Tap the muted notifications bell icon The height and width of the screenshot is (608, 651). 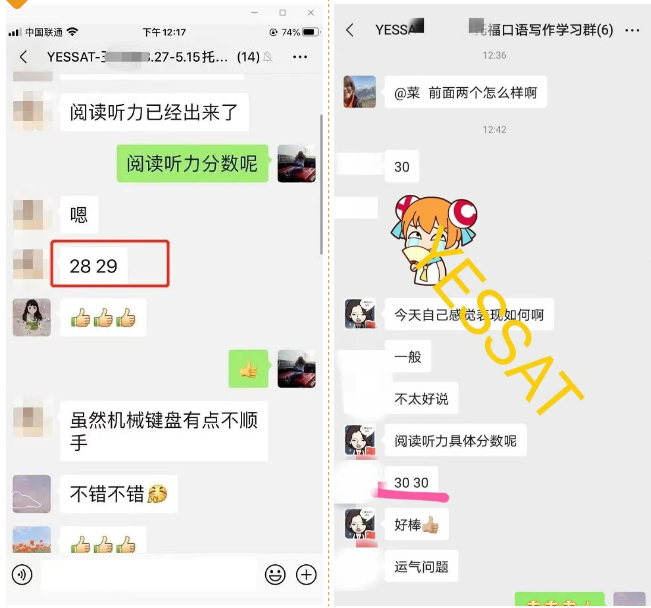coord(268,57)
